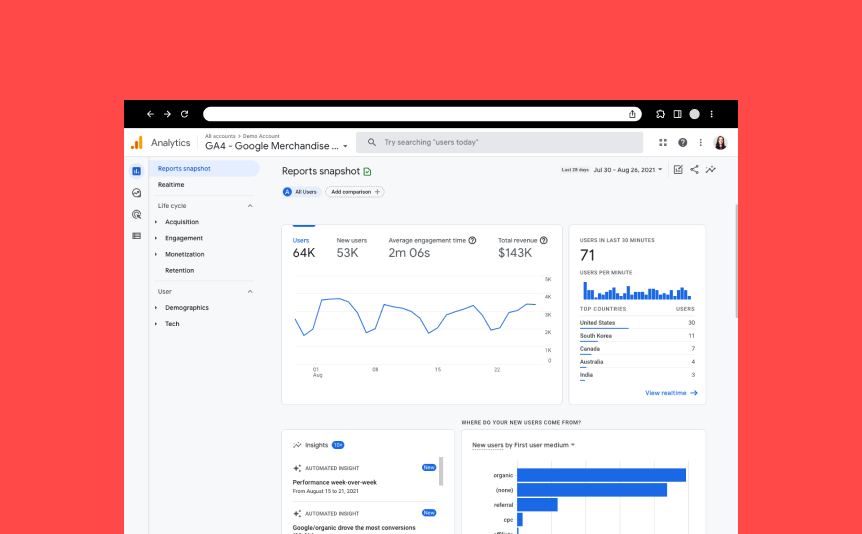The width and height of the screenshot is (862, 534).
Task: Open the browser profile circle
Action: tap(695, 114)
